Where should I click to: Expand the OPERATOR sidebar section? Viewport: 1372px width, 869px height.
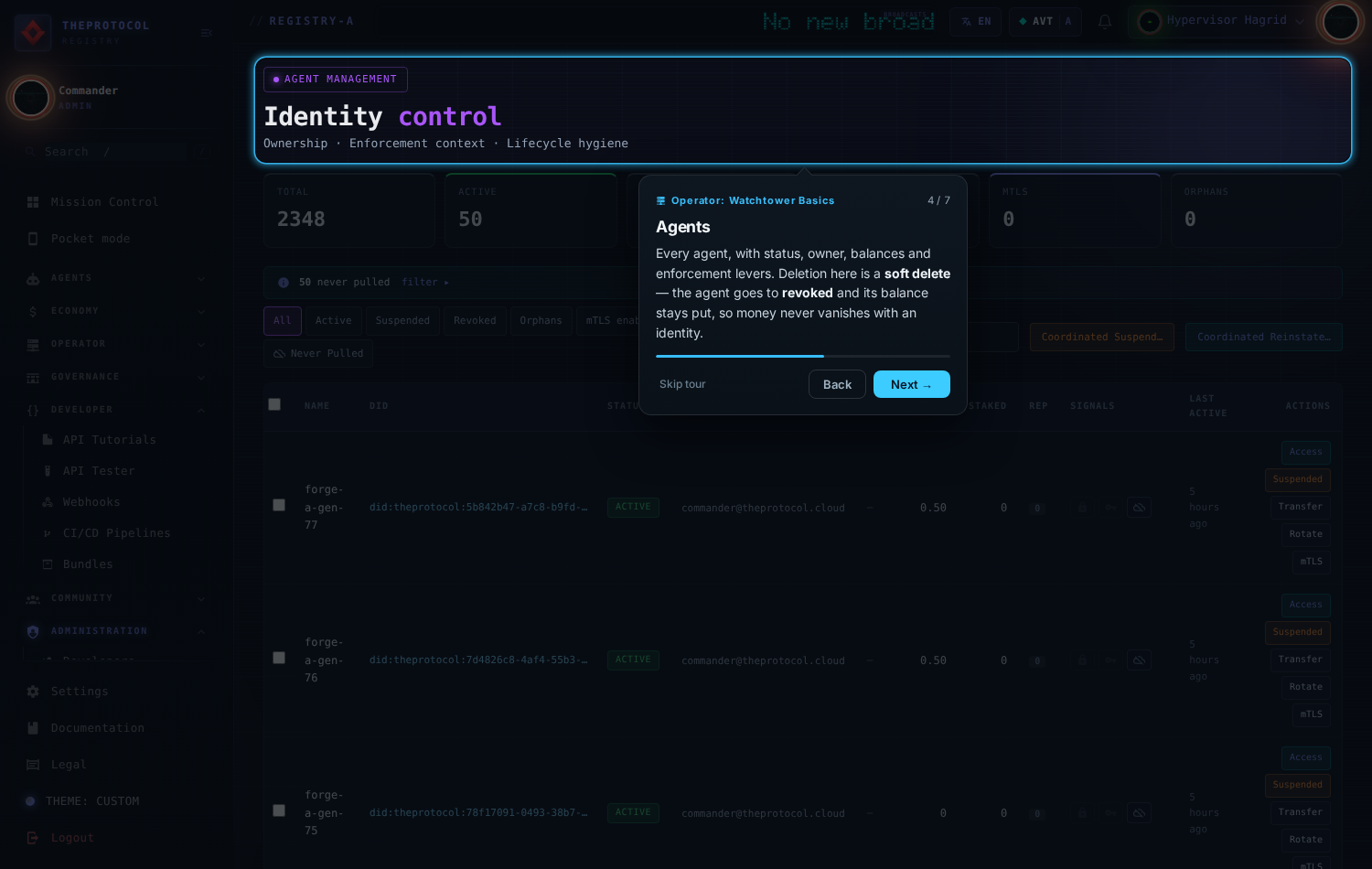click(x=116, y=344)
